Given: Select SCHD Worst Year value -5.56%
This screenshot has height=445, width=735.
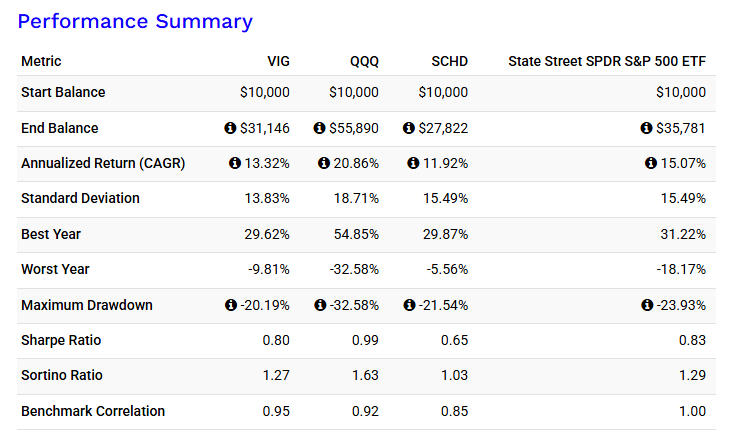Looking at the screenshot, I should tap(447, 270).
